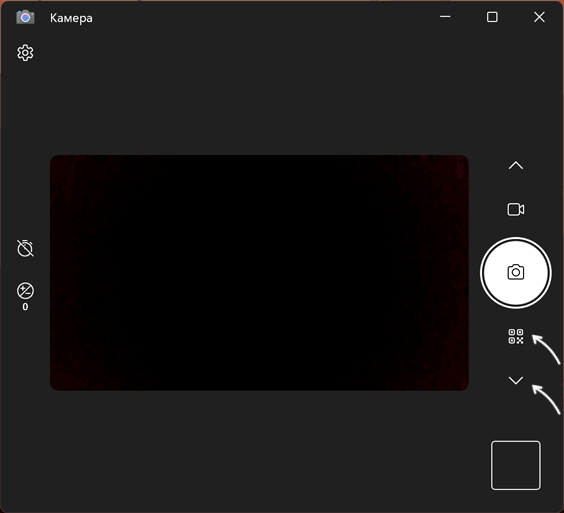Image resolution: width=564 pixels, height=513 pixels.
Task: Switch to video recording mode
Action: point(515,209)
